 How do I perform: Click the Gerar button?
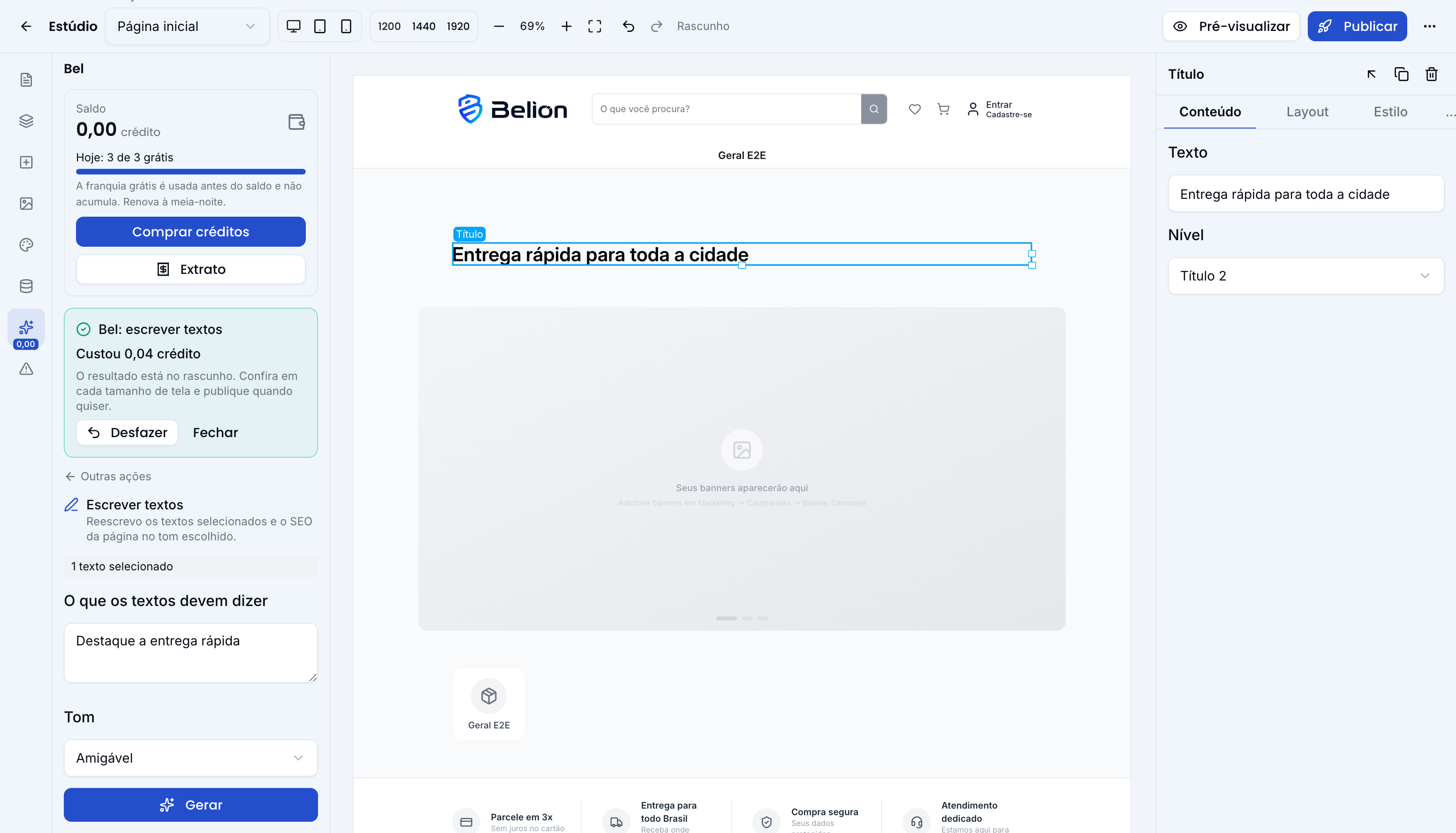click(190, 804)
